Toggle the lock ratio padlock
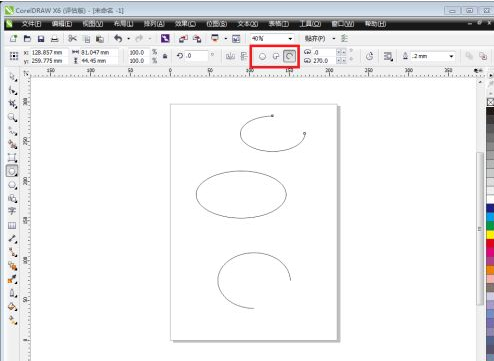Image resolution: width=494 pixels, height=361 pixels. tap(165, 56)
